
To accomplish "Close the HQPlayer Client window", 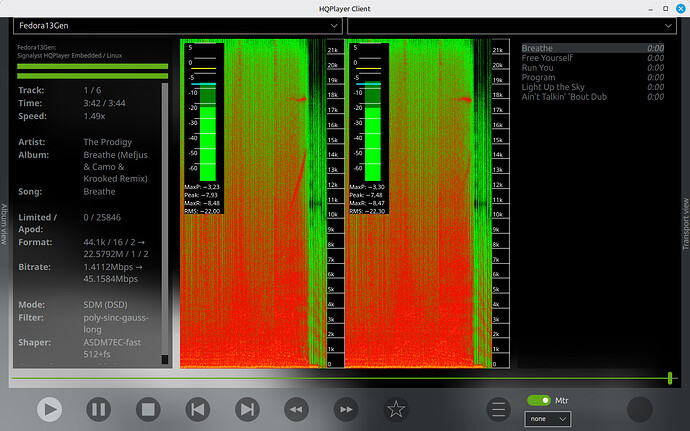I will tap(681, 9).
